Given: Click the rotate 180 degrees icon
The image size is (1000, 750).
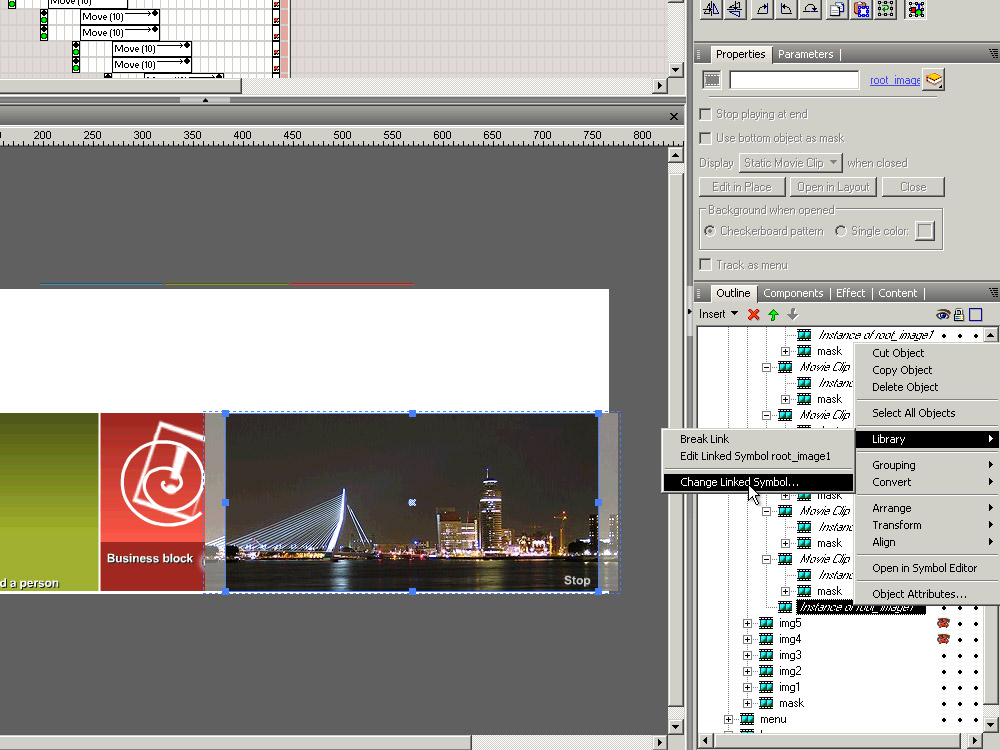Looking at the screenshot, I should (x=811, y=9).
